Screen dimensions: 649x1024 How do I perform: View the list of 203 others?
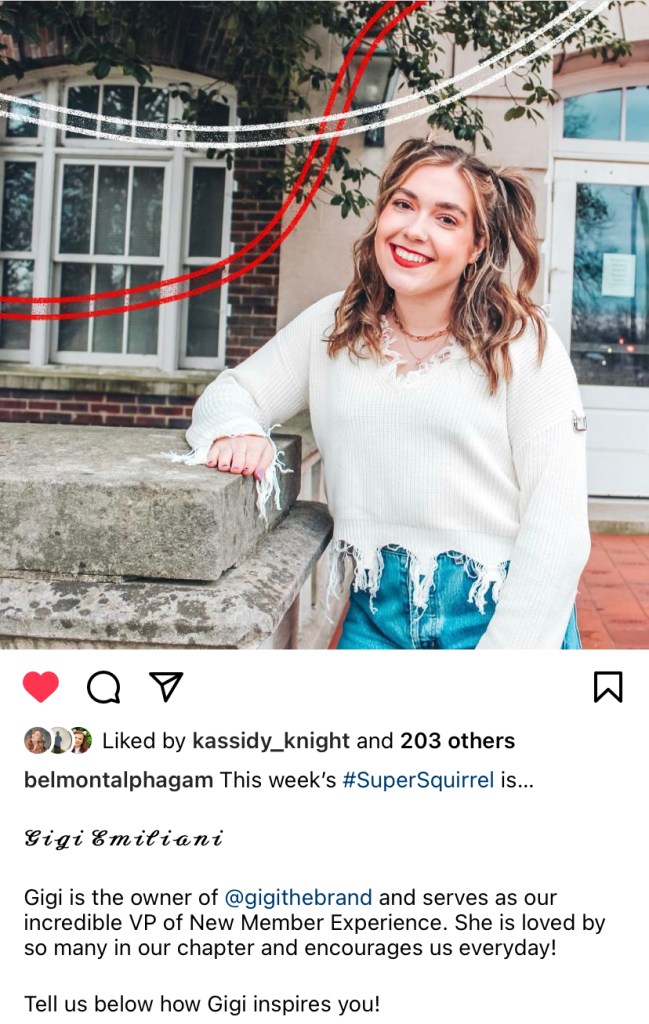[458, 741]
